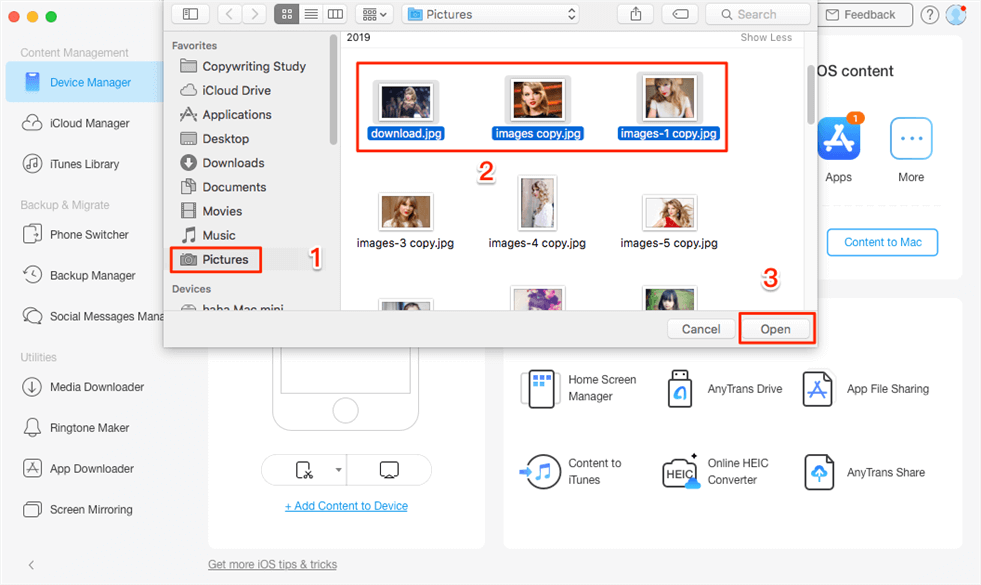Click the AnyTrans Drive icon
The image size is (981, 585).
pos(680,389)
